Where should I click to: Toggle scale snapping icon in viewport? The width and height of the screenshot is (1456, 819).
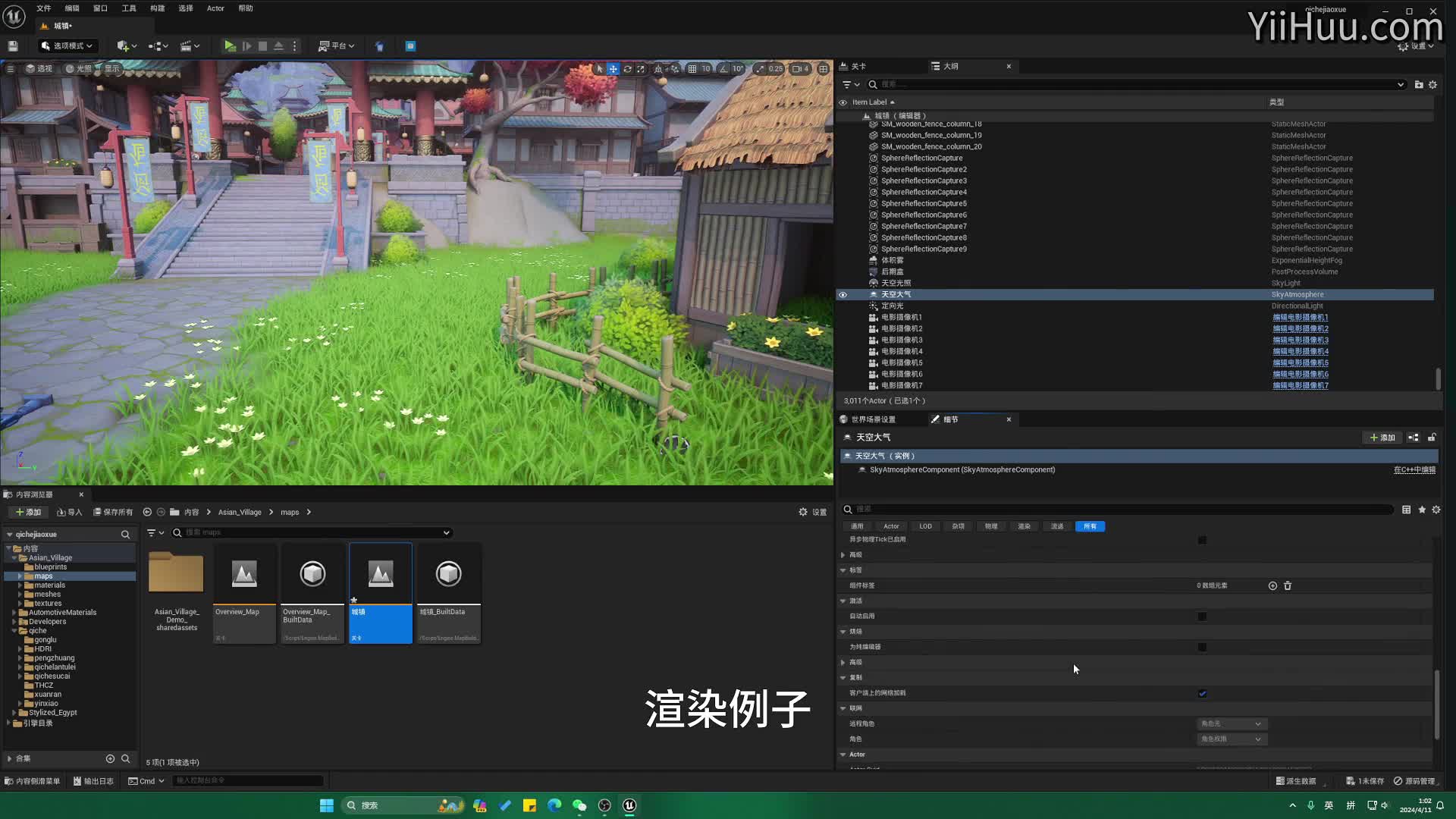[x=761, y=69]
